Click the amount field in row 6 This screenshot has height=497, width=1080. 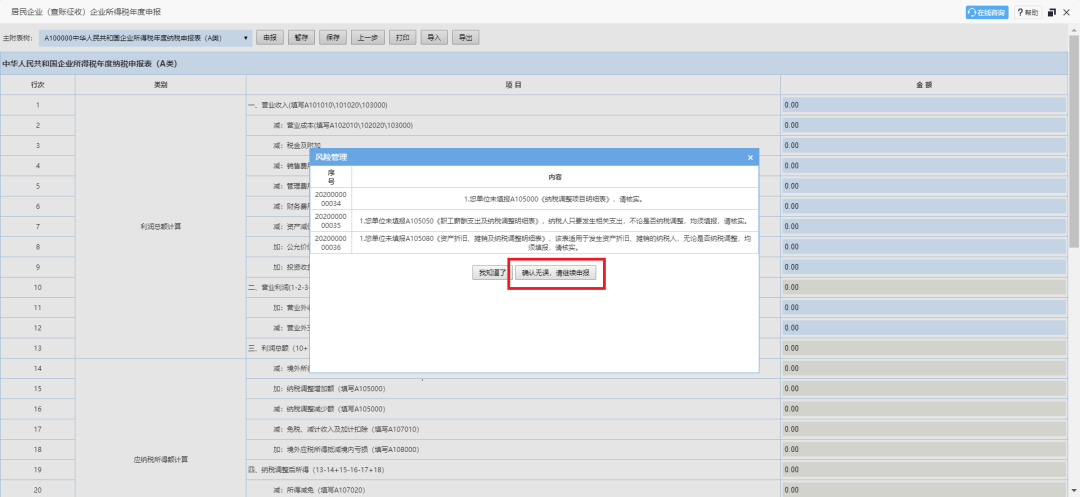924,207
